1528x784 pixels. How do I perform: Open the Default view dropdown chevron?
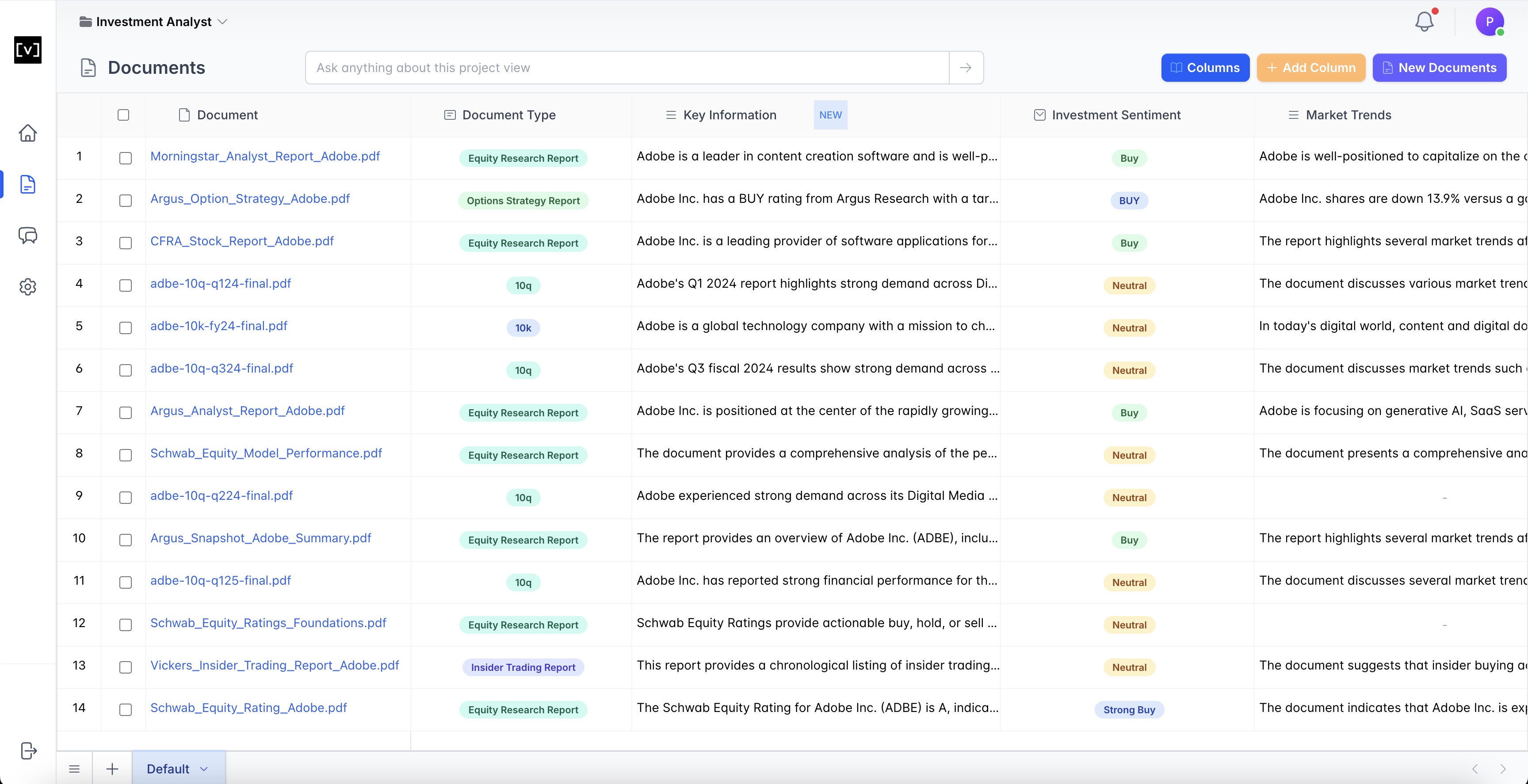click(x=204, y=769)
